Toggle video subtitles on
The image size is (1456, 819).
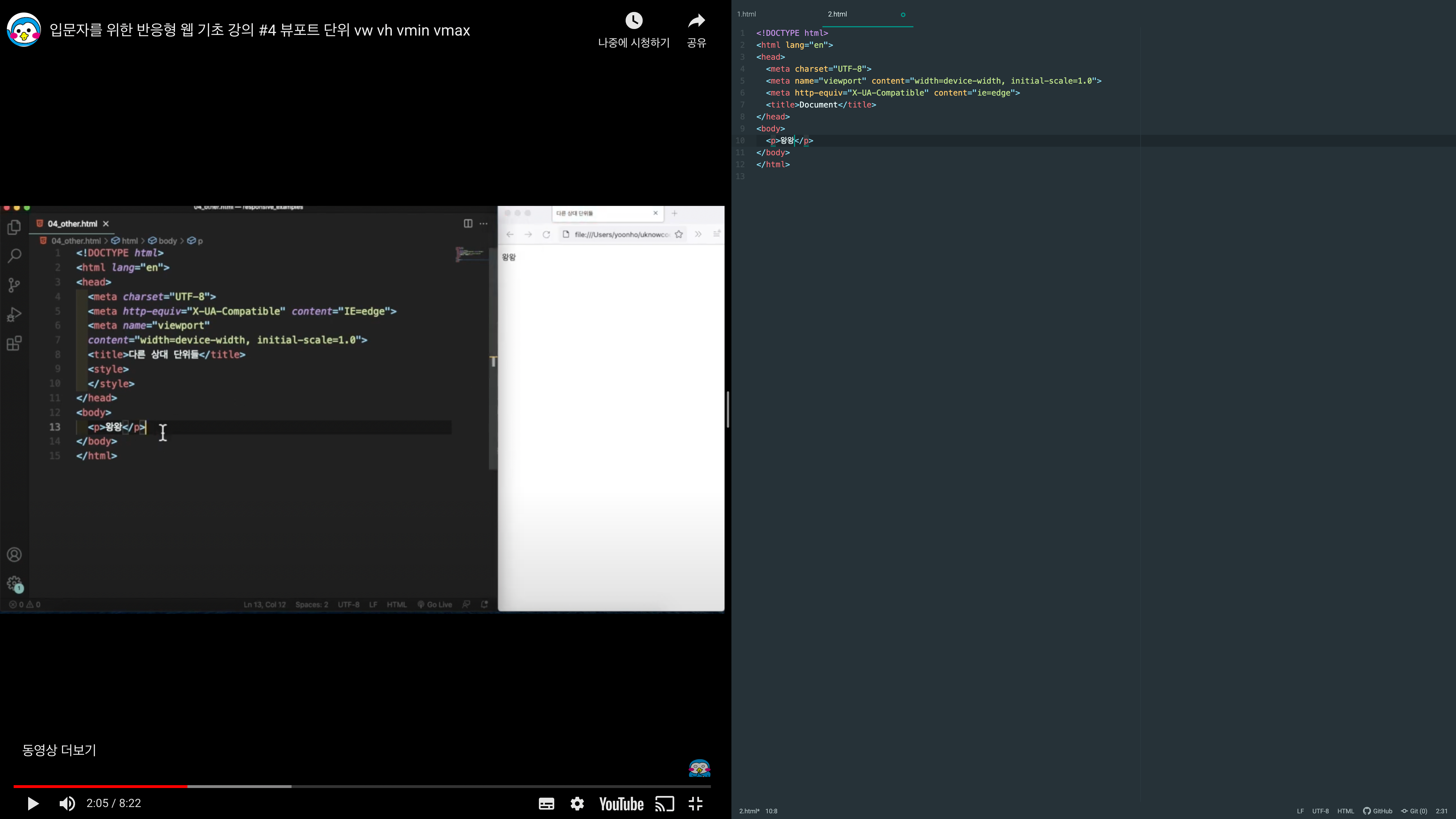pos(546,804)
